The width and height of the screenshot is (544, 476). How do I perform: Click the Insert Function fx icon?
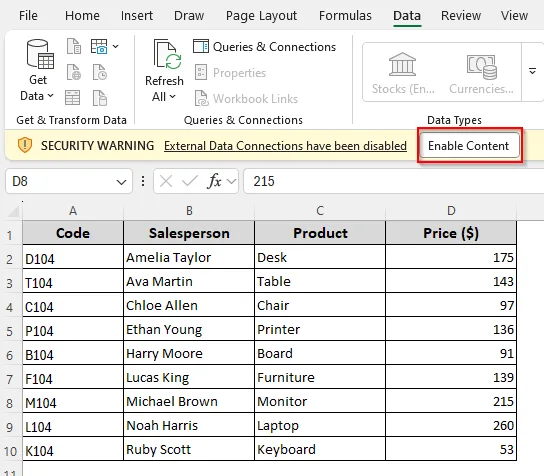(214, 181)
